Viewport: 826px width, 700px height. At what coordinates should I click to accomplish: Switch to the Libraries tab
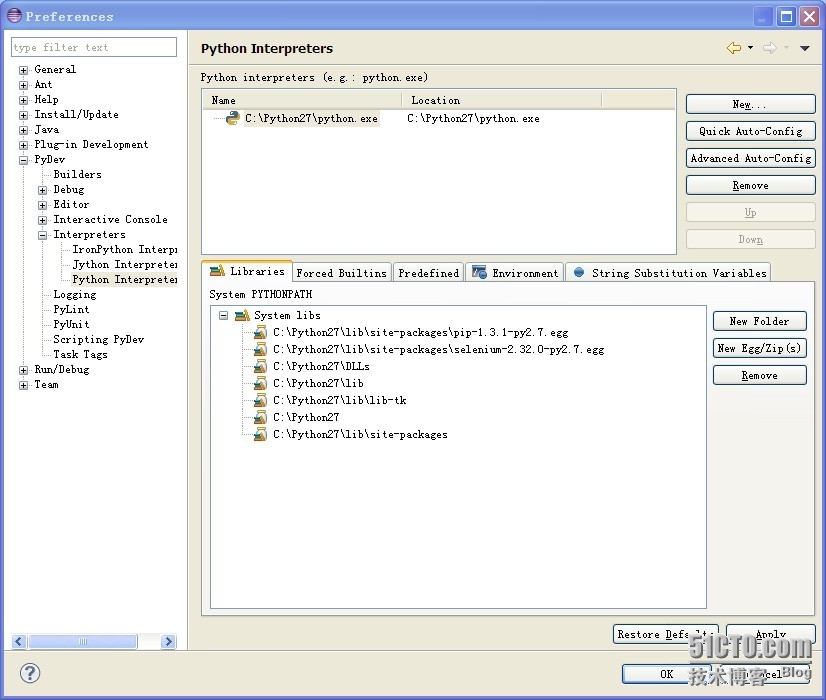pos(247,271)
